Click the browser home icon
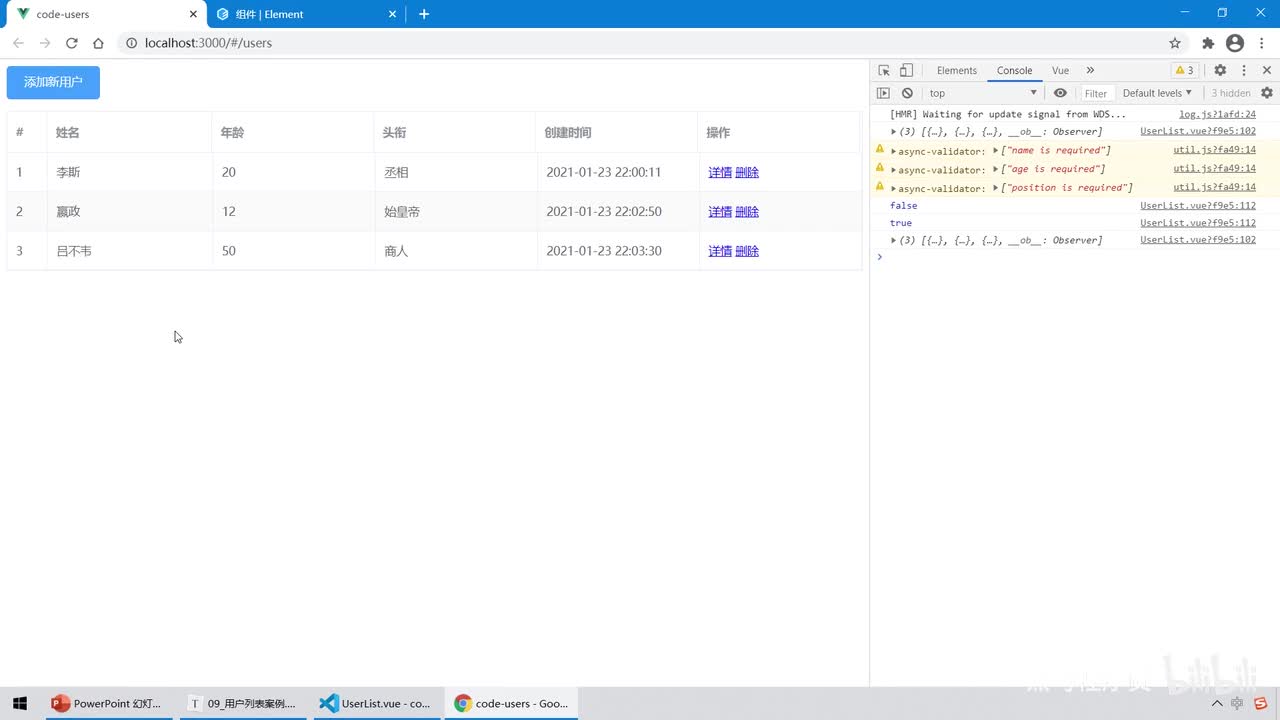 98,43
